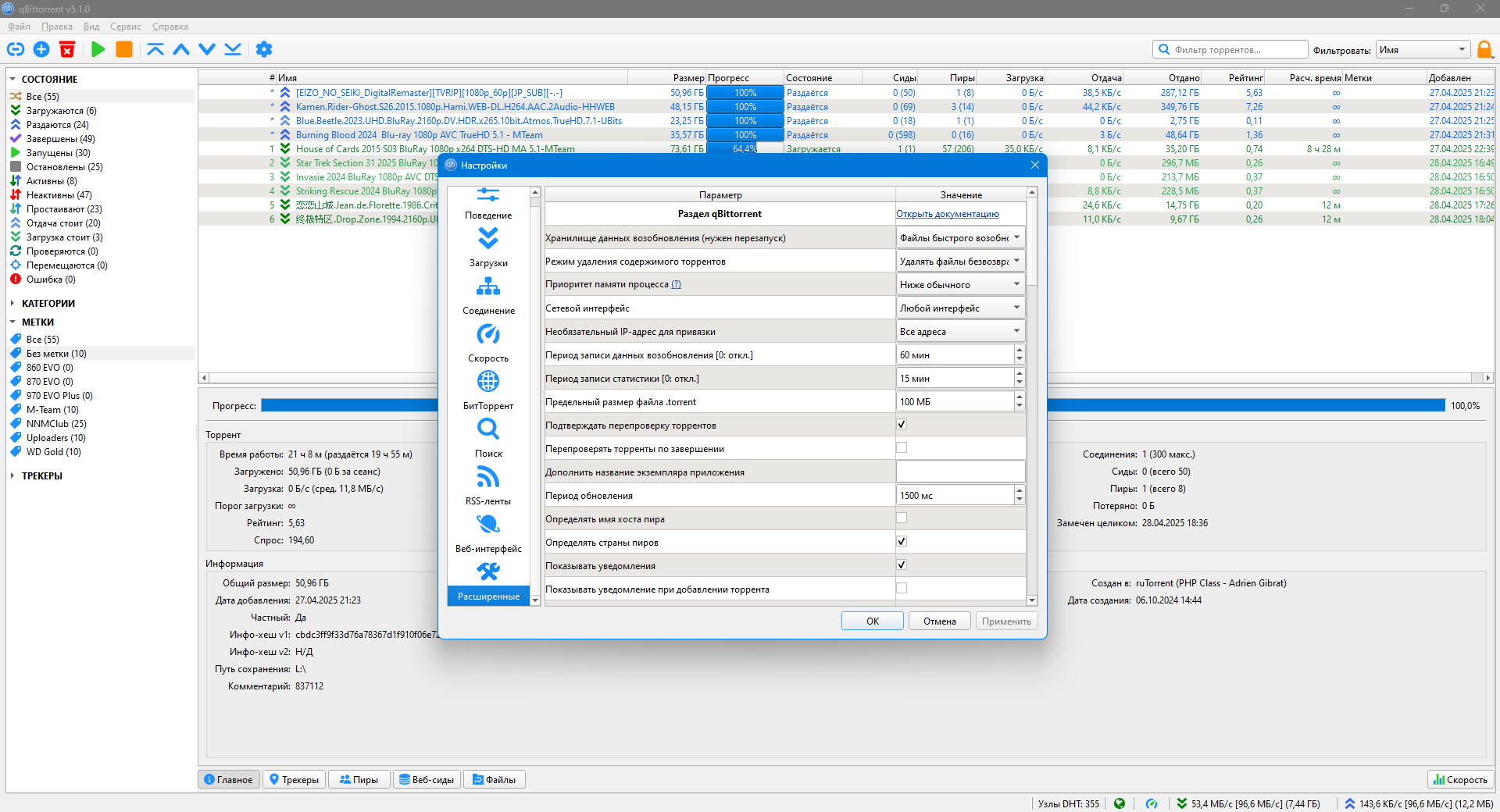
Task: Click the green resume/start toolbar icon
Action: coord(98,50)
